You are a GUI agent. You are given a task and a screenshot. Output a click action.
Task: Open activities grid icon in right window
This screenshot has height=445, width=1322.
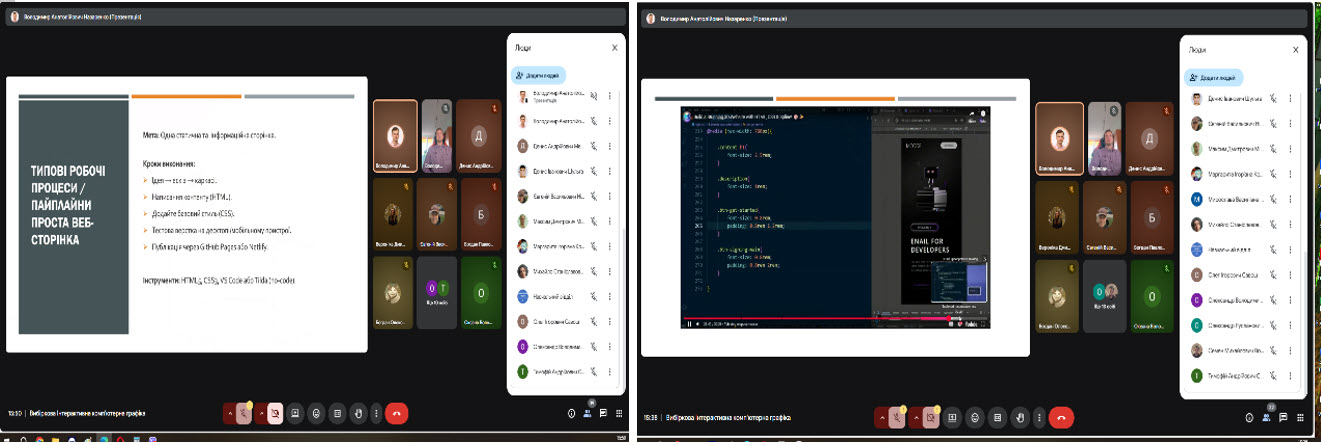pyautogui.click(x=1301, y=417)
